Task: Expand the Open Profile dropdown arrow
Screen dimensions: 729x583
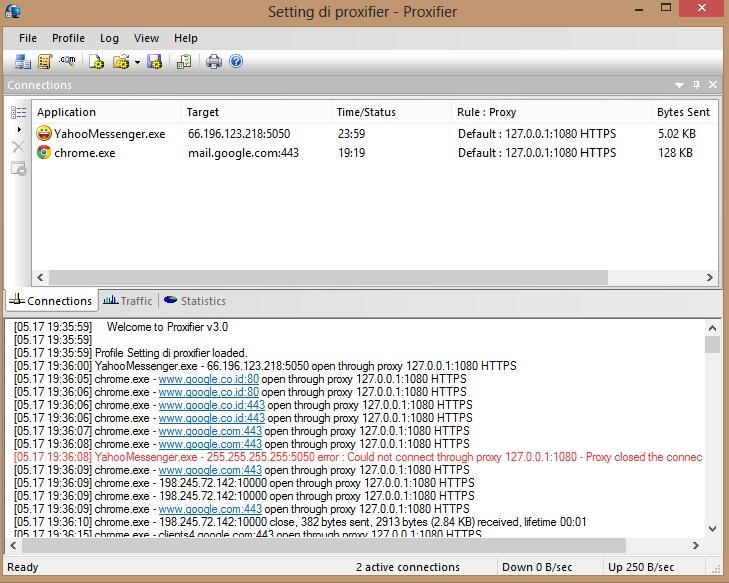Action: pos(137,62)
